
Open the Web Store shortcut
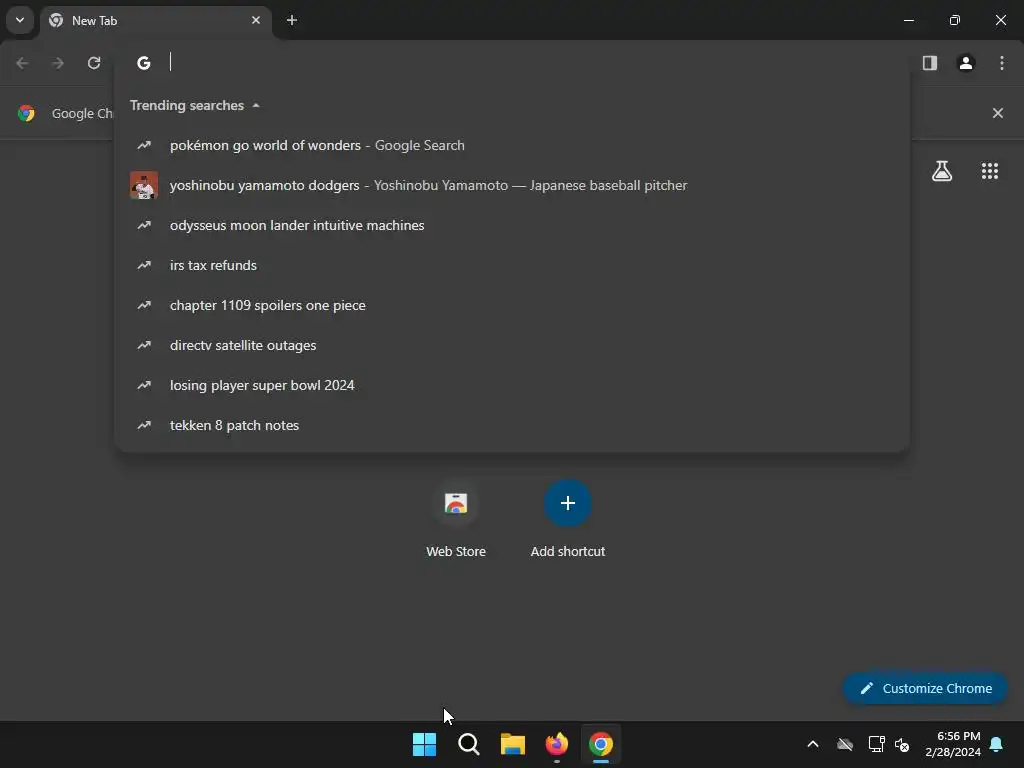tap(456, 519)
